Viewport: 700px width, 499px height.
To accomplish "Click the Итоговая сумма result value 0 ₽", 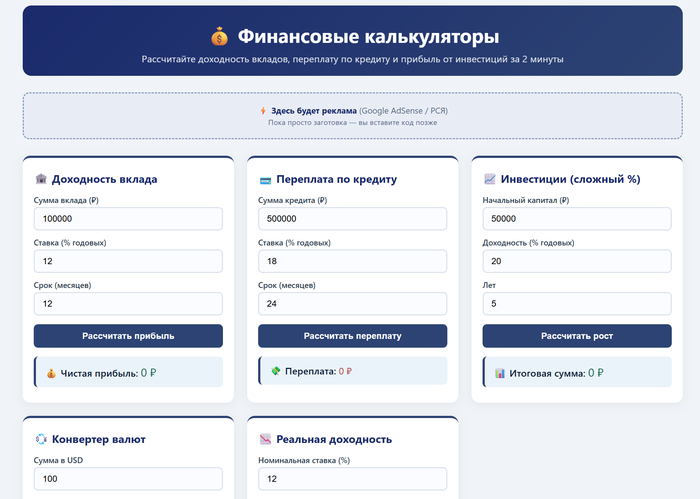I will tap(596, 373).
